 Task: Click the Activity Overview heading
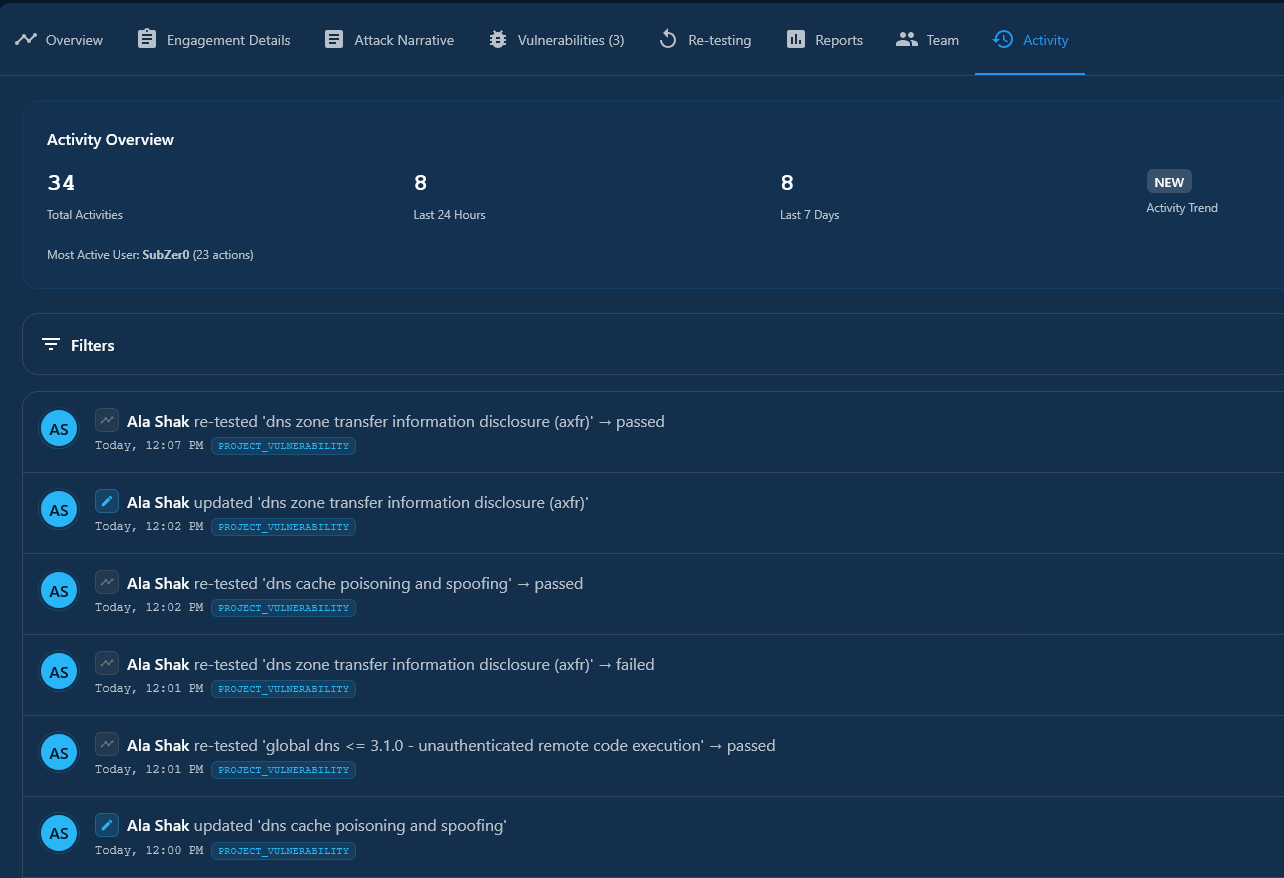(110, 140)
